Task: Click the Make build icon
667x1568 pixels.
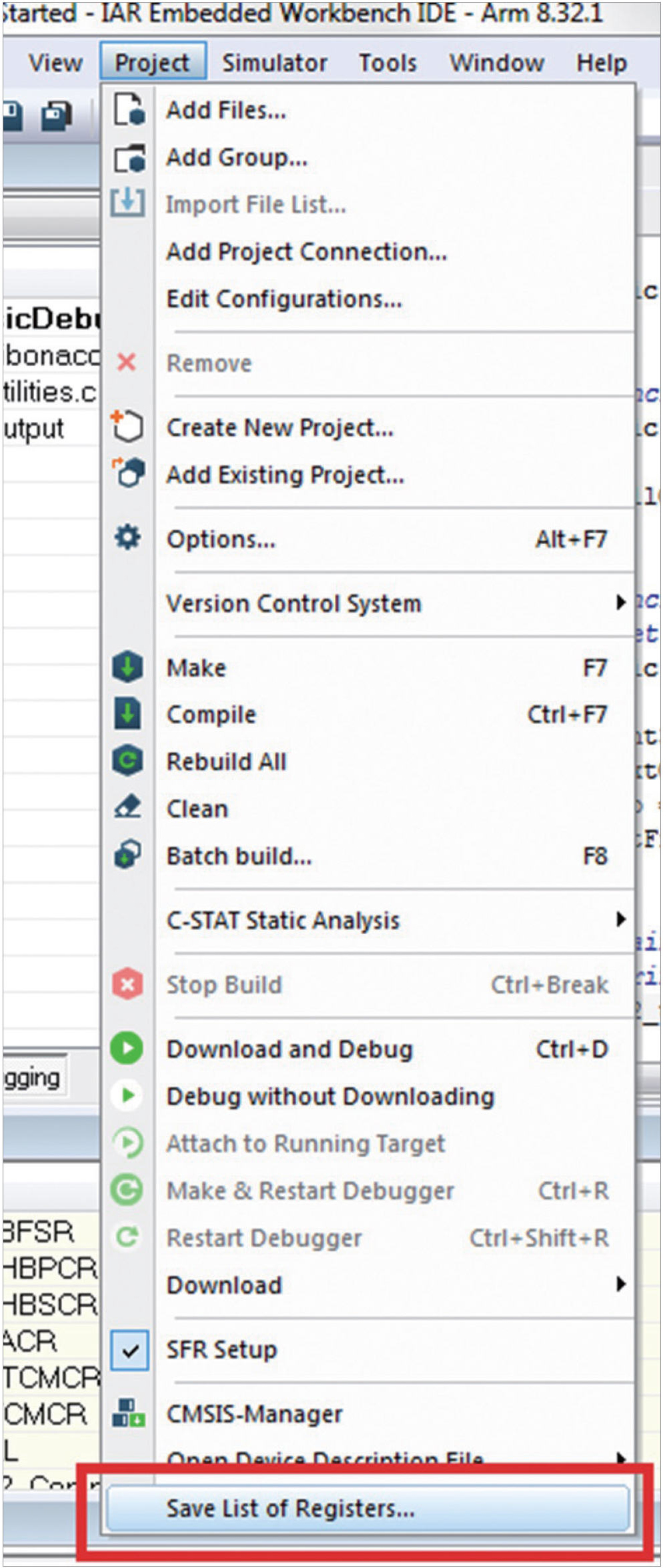Action: [127, 667]
